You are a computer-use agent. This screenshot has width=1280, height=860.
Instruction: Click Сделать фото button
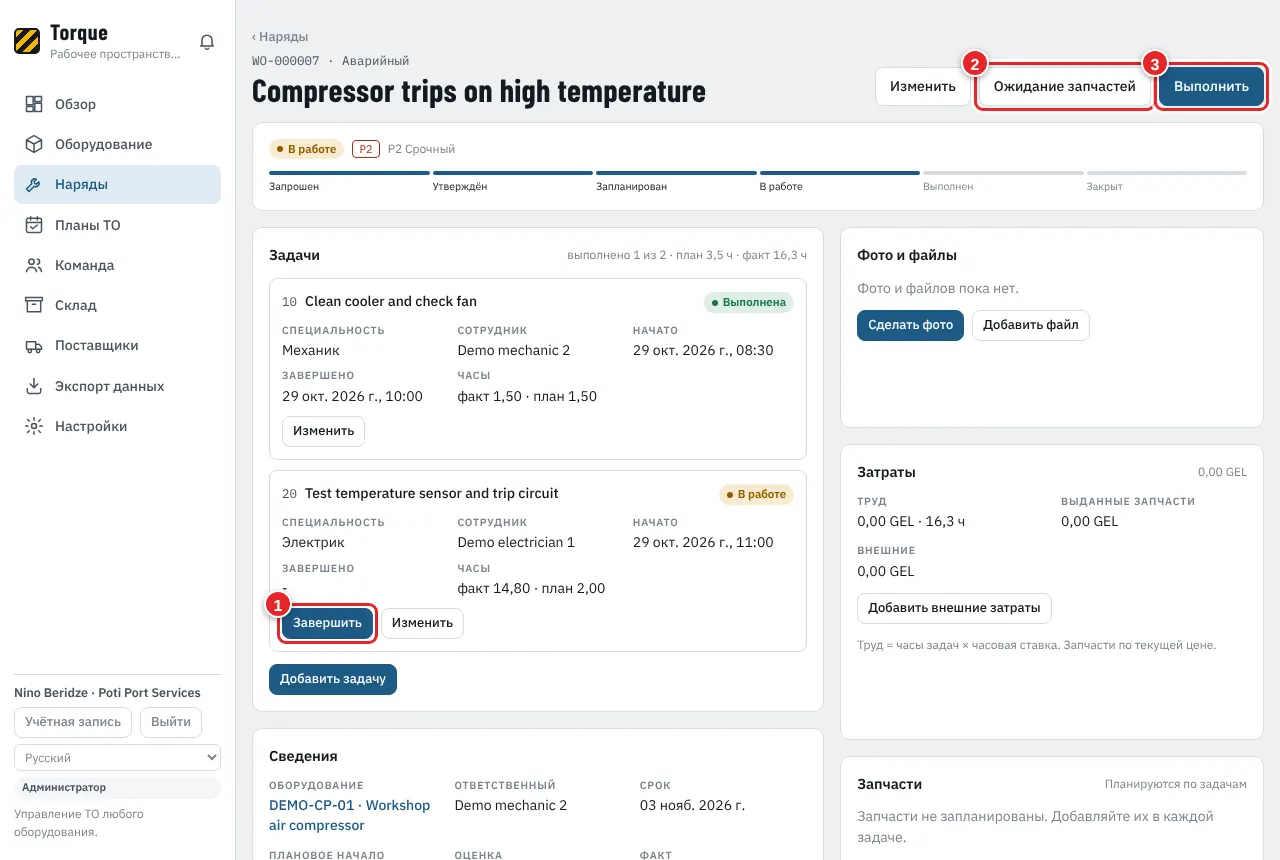pyautogui.click(x=910, y=325)
